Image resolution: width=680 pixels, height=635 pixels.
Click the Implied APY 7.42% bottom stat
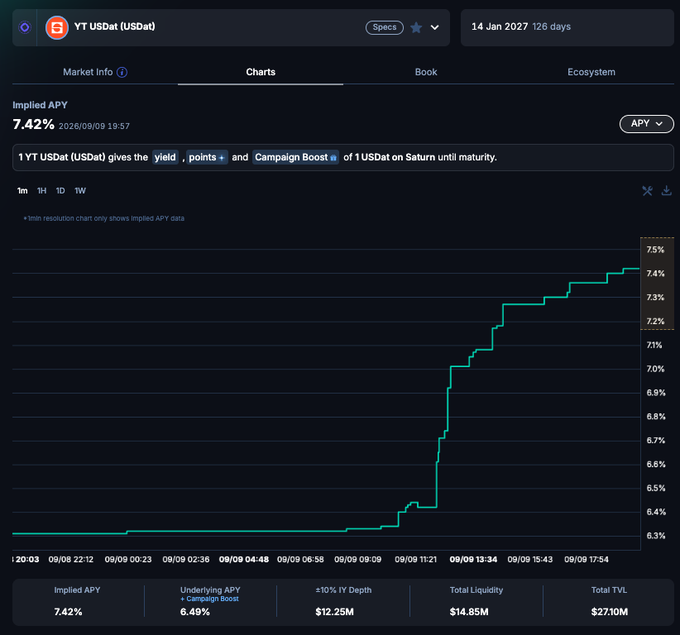pyautogui.click(x=68, y=612)
